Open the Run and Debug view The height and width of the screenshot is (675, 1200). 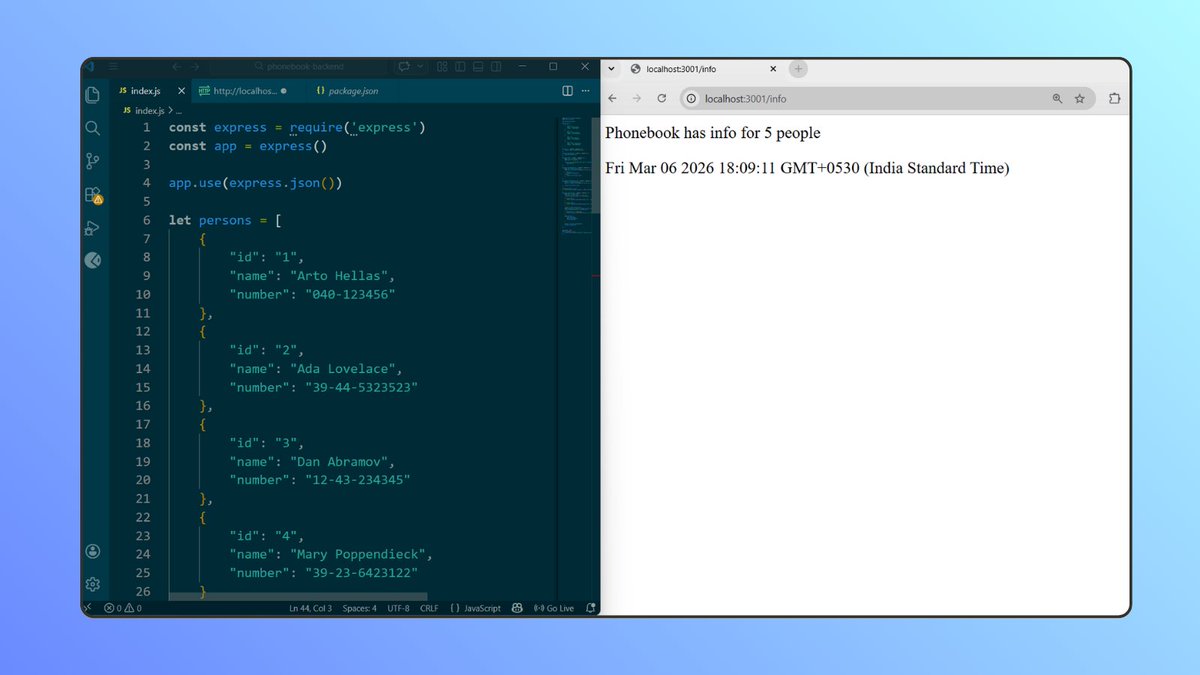click(x=93, y=228)
